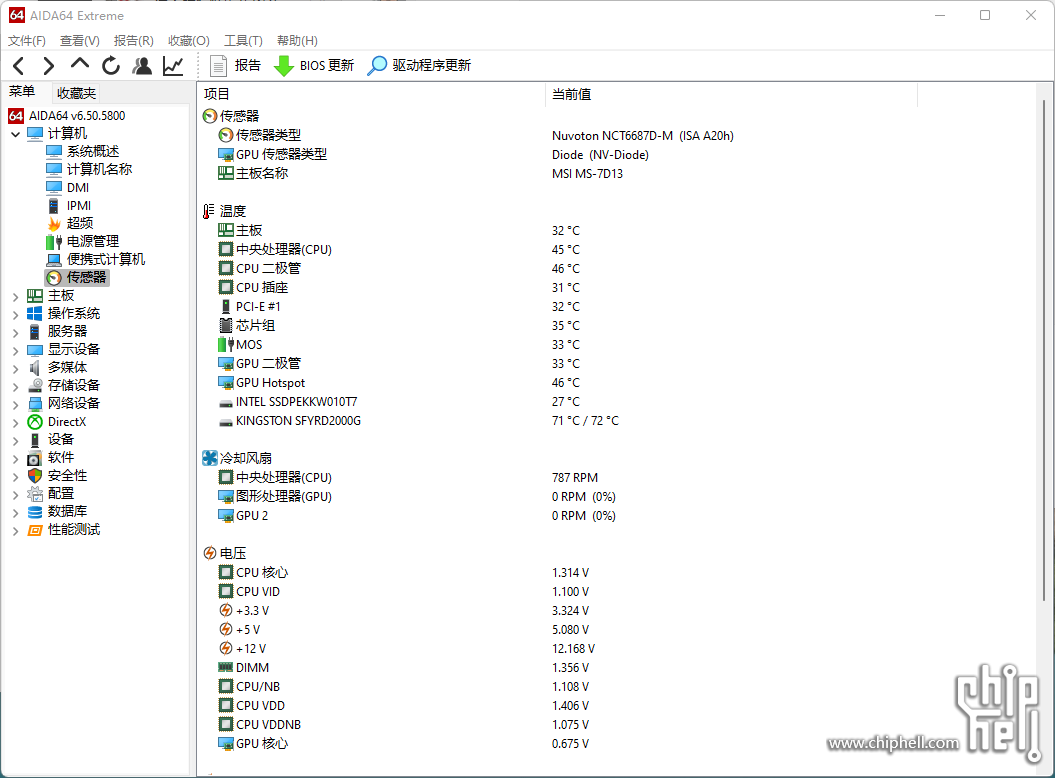
Task: Refresh the page with the circular arrow icon
Action: pyautogui.click(x=111, y=65)
